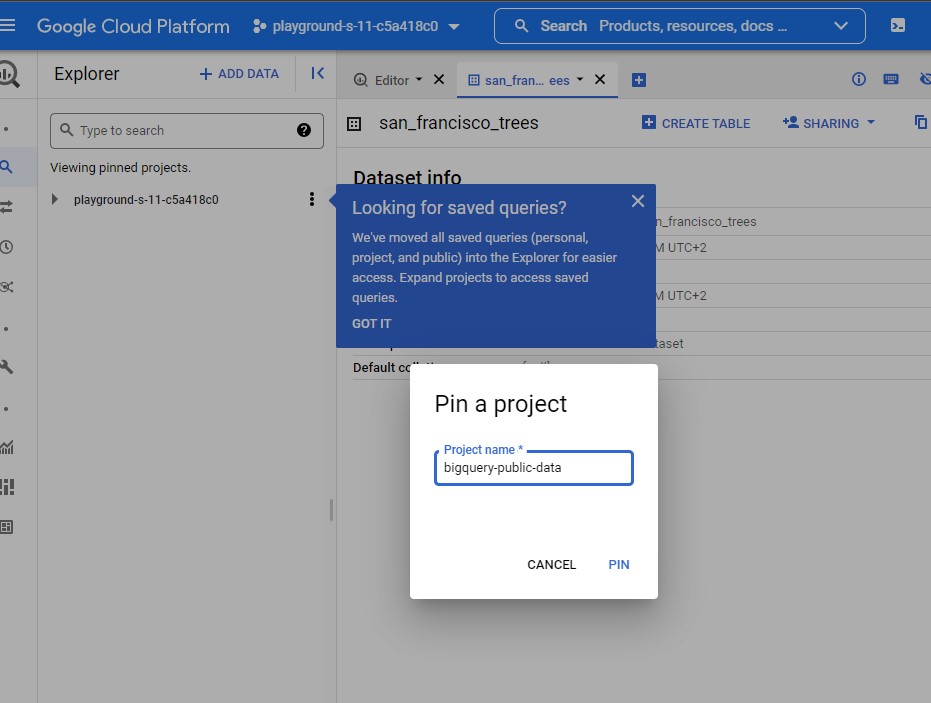Click the Dataset info heading
Viewport: 931px width, 703px height.
[407, 178]
